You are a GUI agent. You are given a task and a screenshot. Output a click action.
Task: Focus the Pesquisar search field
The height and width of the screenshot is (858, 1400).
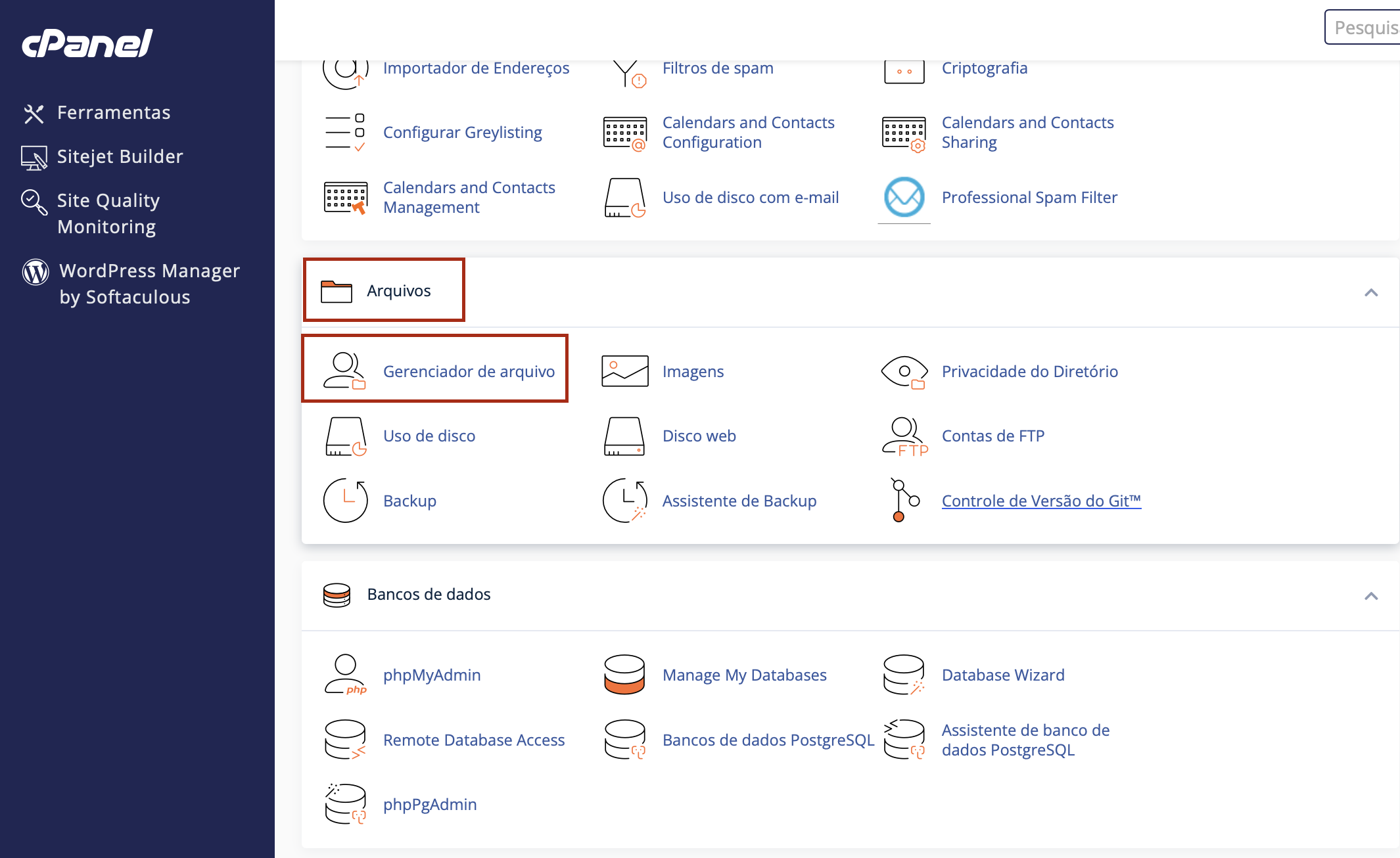1362,28
